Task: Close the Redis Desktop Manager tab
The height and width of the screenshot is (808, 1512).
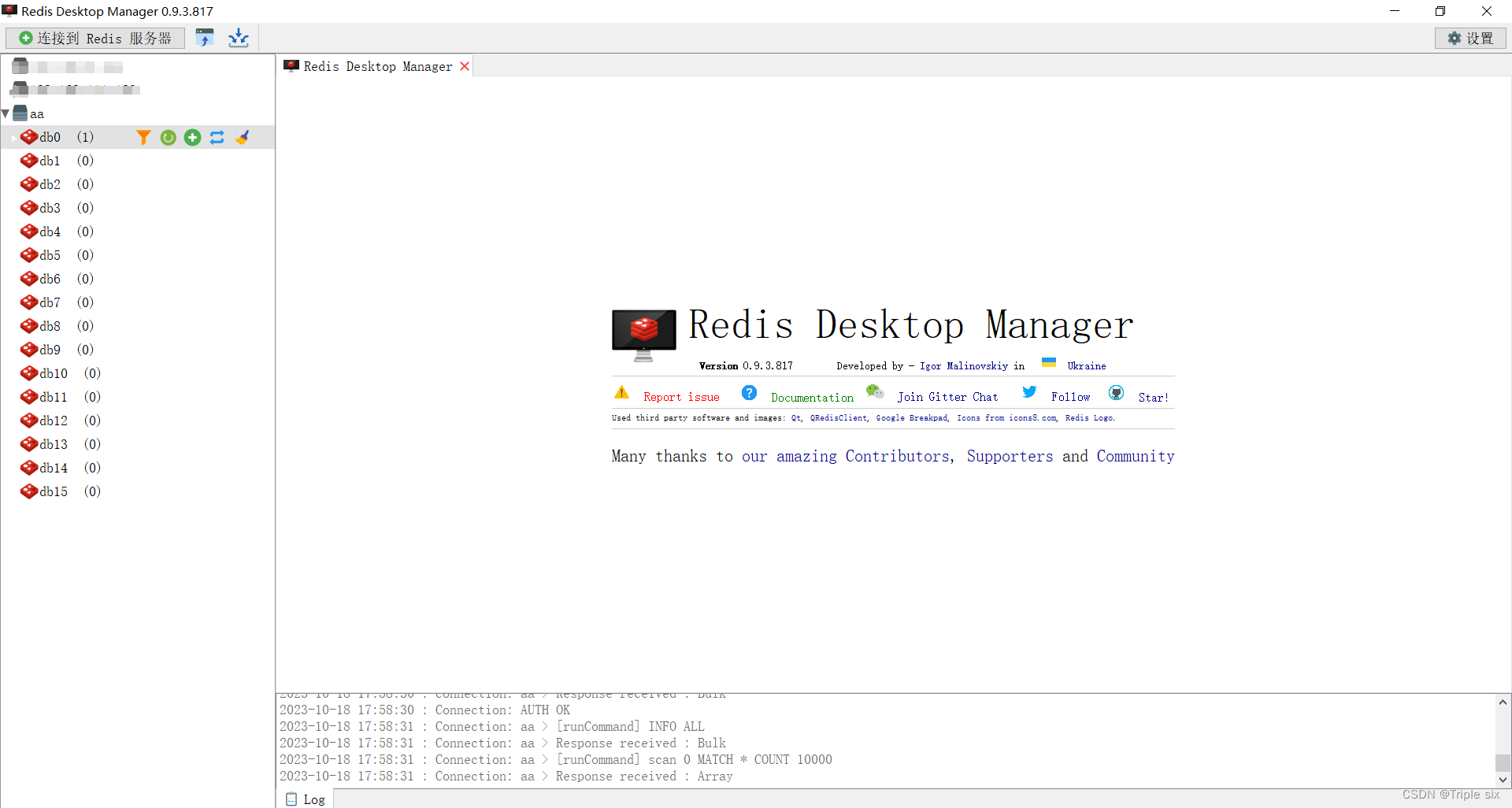Action: (x=465, y=66)
